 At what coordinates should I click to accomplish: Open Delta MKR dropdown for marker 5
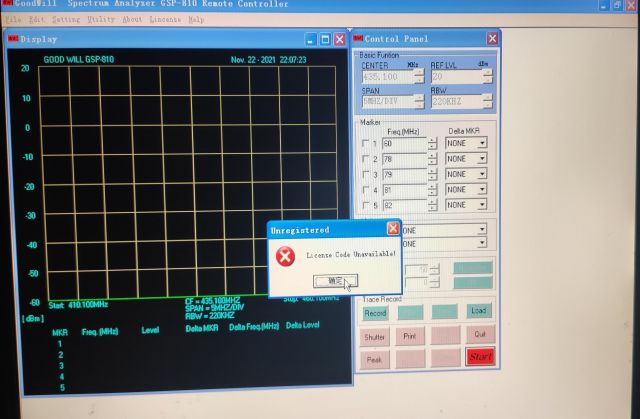482,204
